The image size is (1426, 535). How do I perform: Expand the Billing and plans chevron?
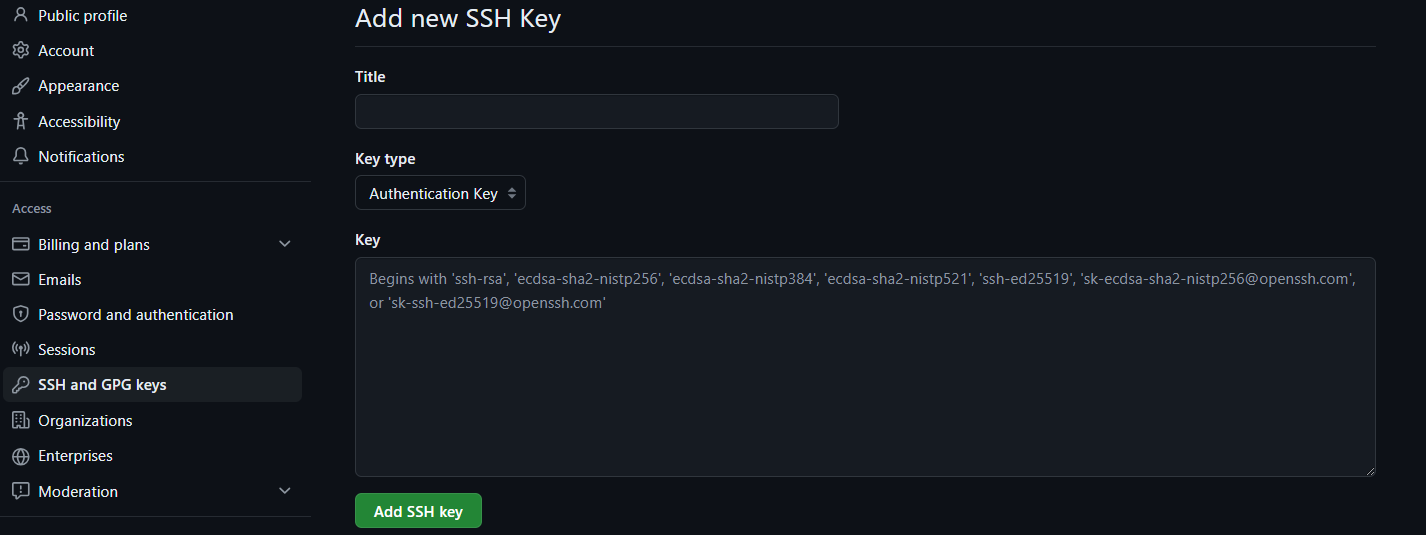pyautogui.click(x=285, y=244)
